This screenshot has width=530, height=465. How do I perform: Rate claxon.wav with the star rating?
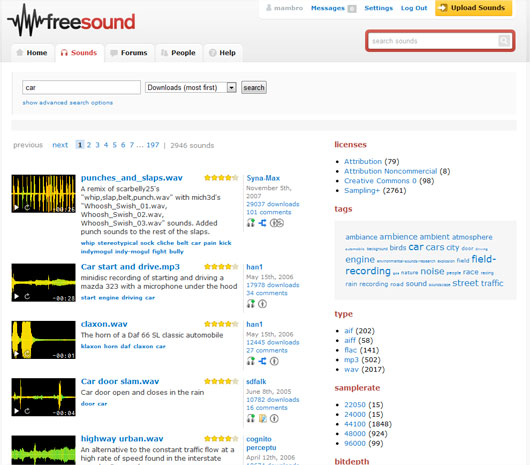click(x=221, y=324)
